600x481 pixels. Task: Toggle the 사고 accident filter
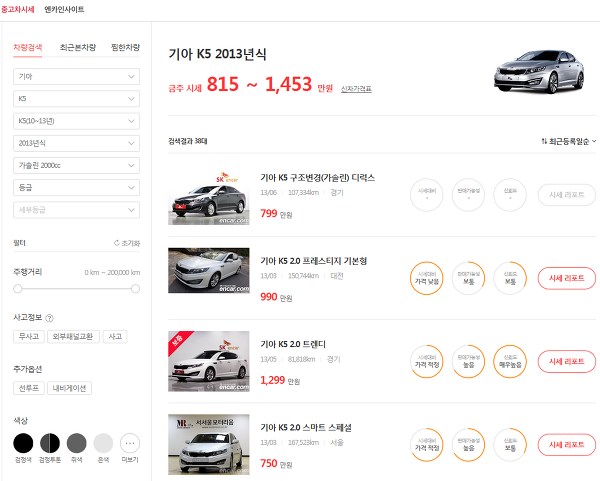coord(115,337)
